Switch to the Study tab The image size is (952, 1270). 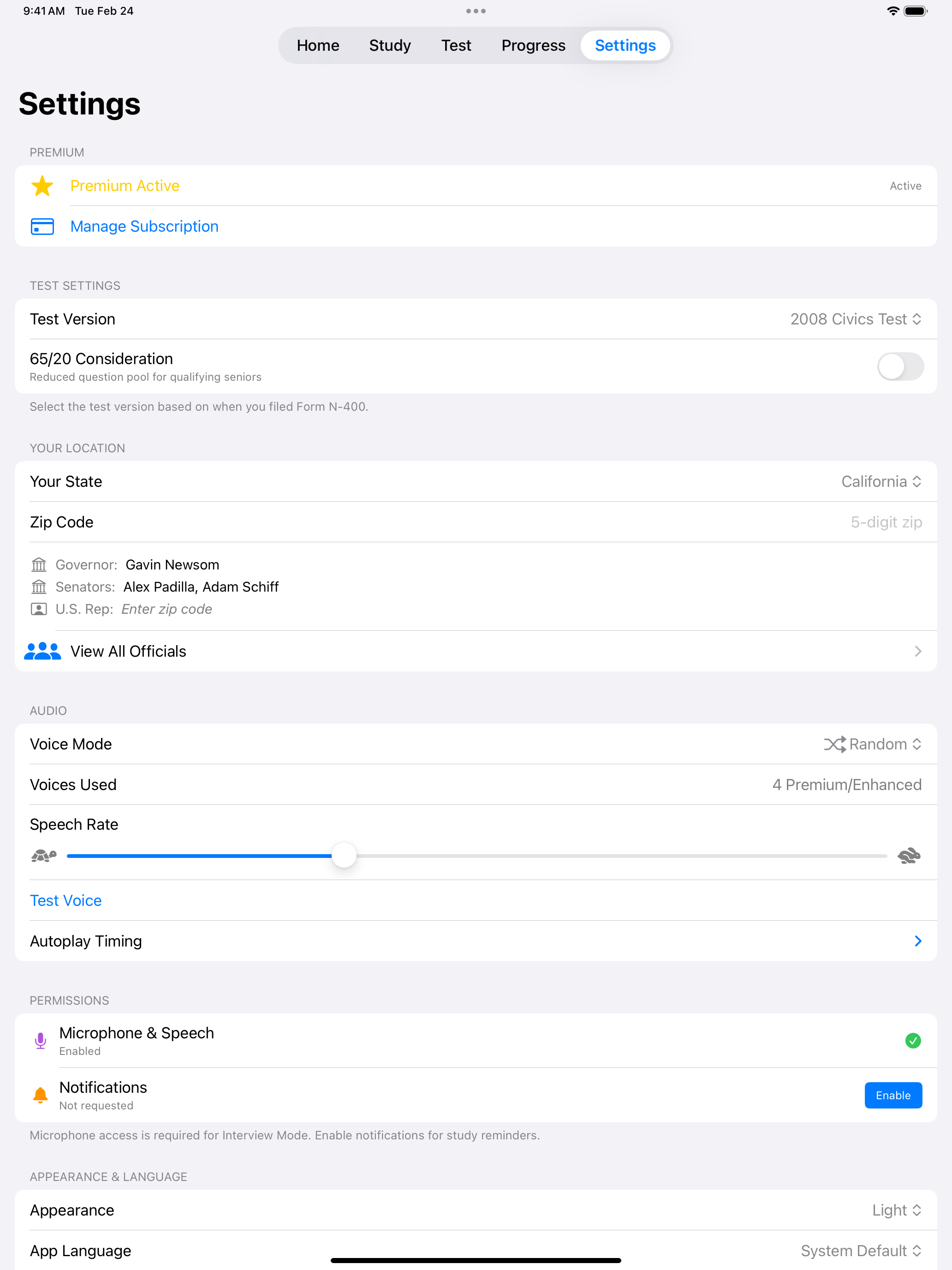[x=390, y=45]
